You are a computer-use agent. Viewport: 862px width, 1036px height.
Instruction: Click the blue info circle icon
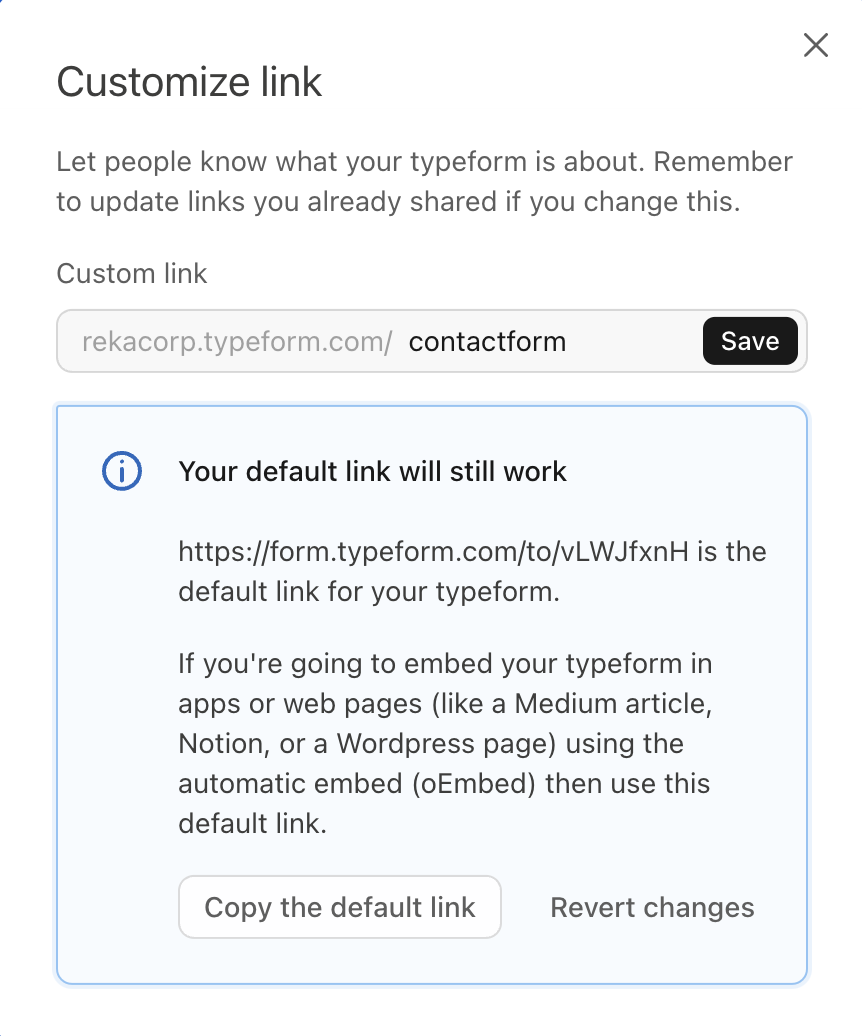tap(123, 472)
